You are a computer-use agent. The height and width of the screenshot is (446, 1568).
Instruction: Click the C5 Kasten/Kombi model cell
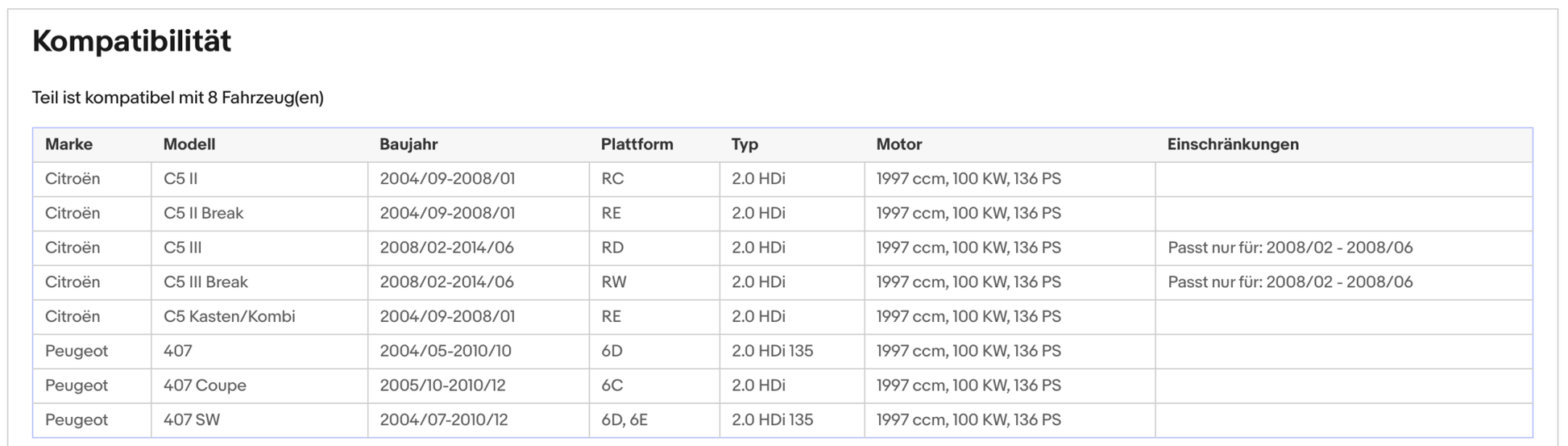coord(229,317)
